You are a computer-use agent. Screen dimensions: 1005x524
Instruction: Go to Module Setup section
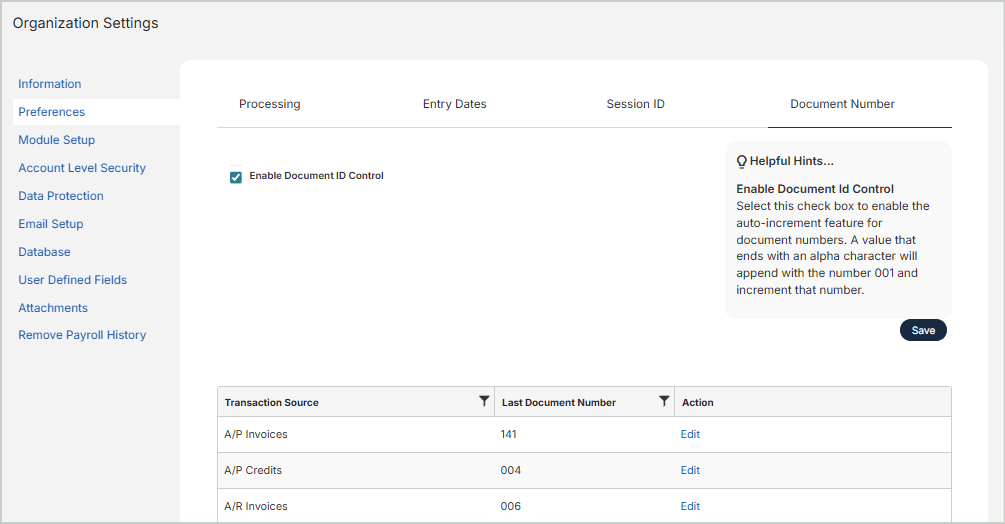pos(57,140)
